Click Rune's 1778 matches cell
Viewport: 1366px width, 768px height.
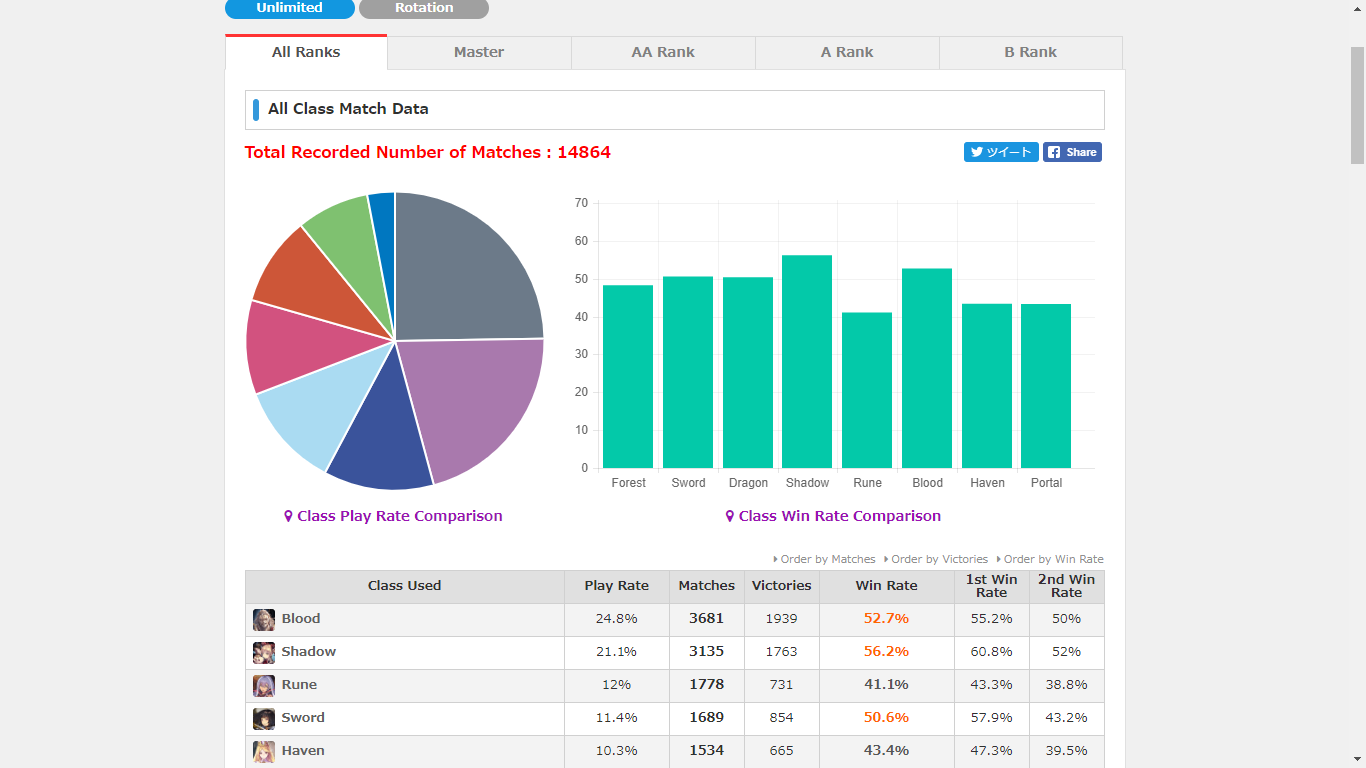(707, 685)
